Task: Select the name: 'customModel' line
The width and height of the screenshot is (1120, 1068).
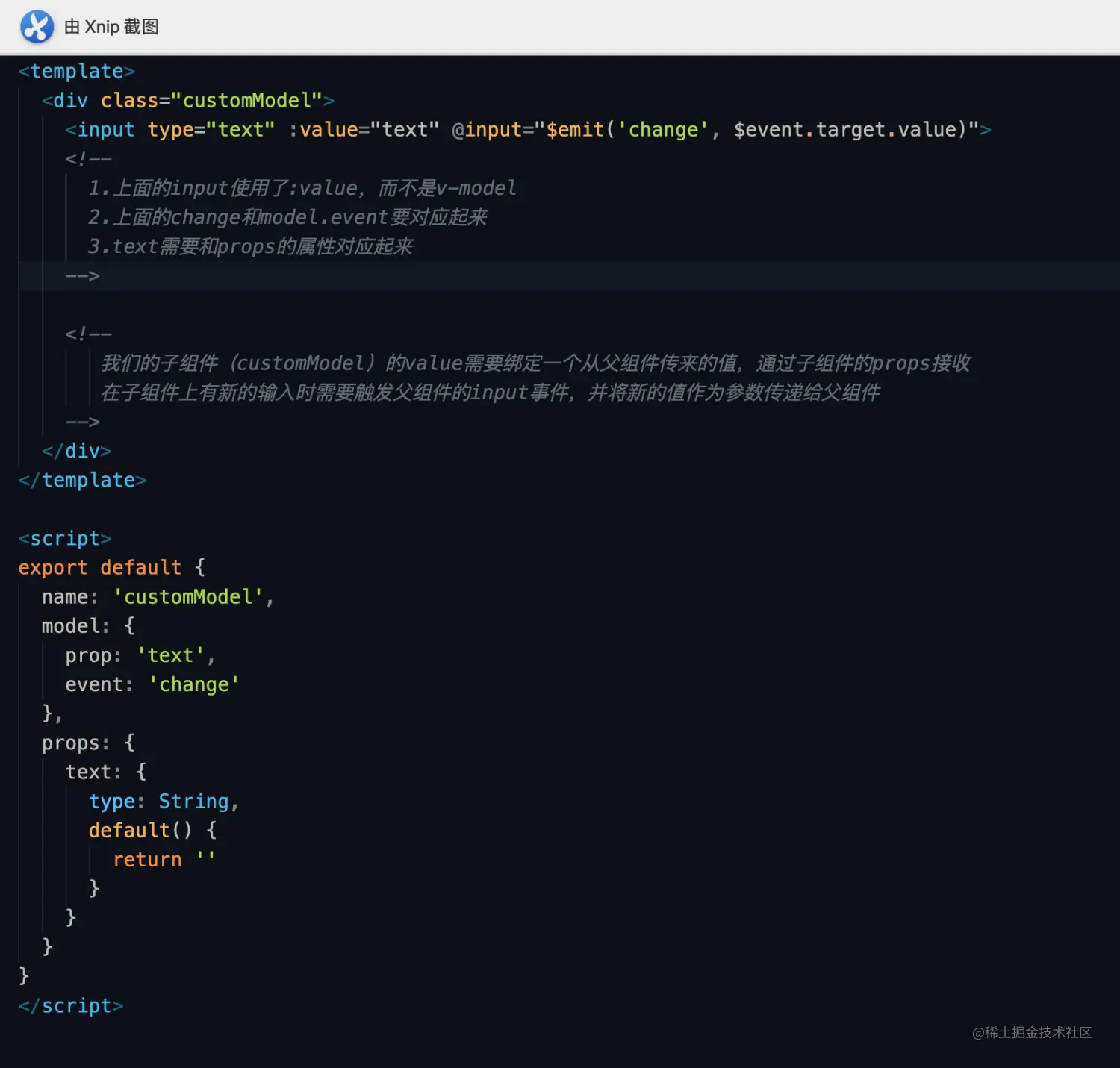Action: pos(158,596)
